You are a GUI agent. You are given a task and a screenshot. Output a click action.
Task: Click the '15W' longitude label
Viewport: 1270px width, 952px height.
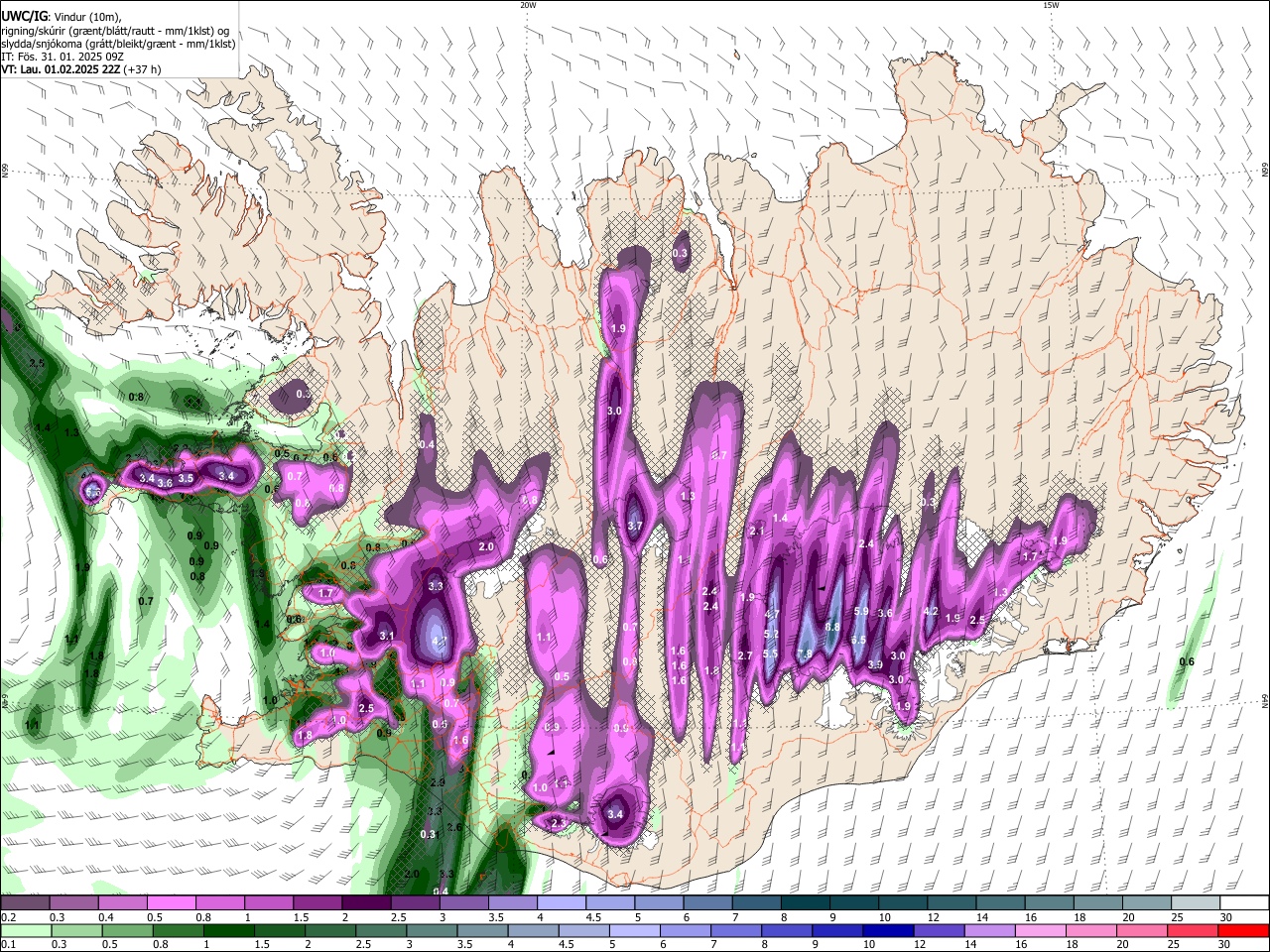tap(1051, 5)
